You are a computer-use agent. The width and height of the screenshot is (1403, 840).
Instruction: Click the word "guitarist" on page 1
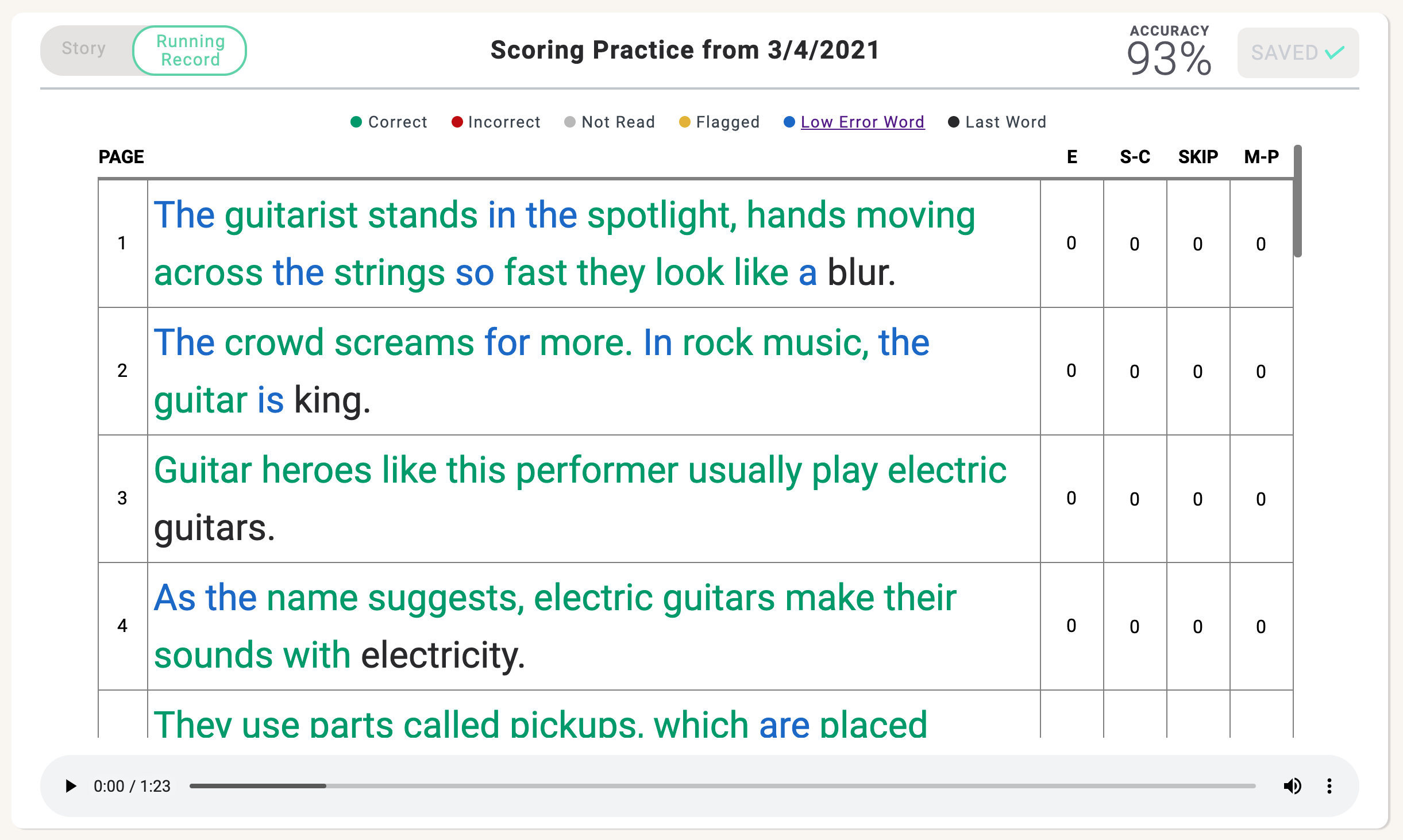point(291,215)
